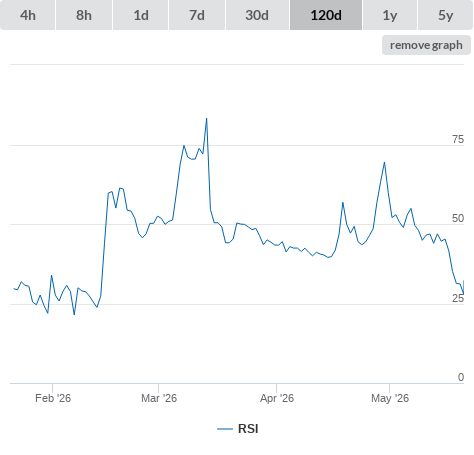Choose the 1d range tab

[x=141, y=15]
